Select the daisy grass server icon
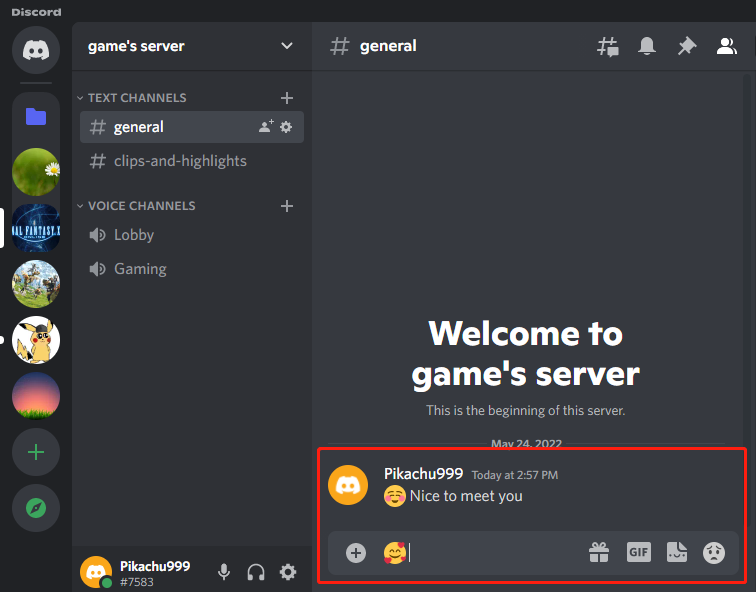 click(x=36, y=172)
